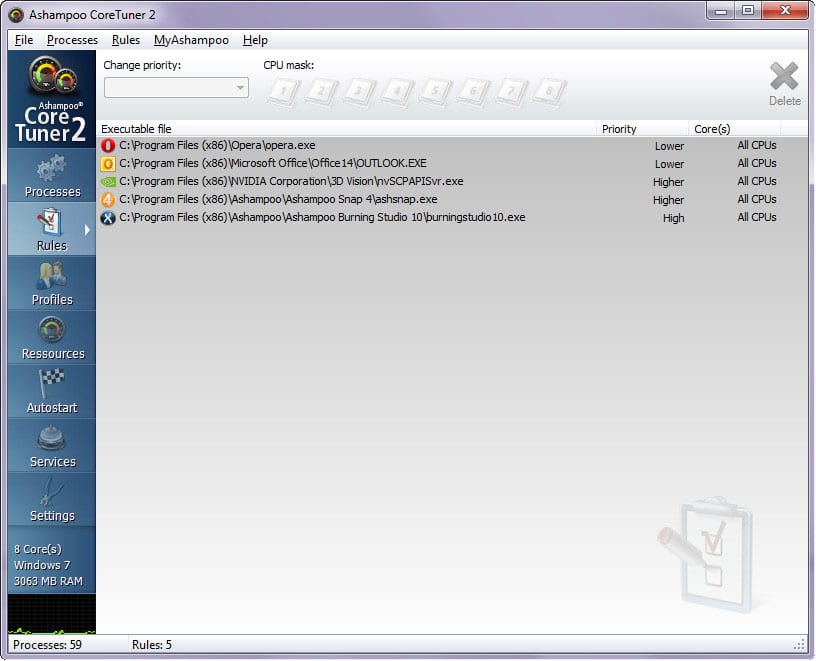Click All CPUs for burningstudio10.exe
Viewport: 816px width, 661px height.
pyautogui.click(x=757, y=218)
